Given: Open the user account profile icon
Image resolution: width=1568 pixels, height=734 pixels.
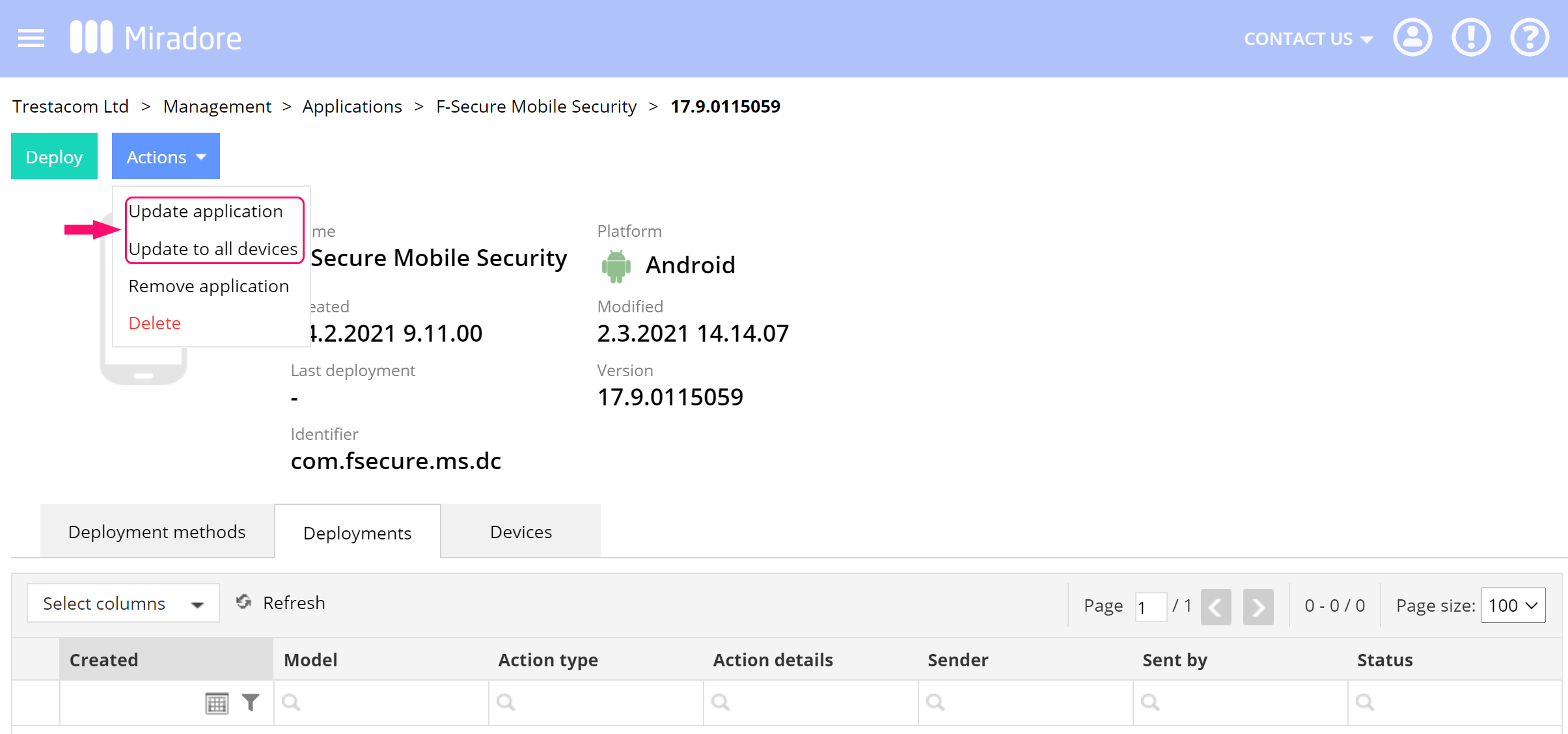Looking at the screenshot, I should click(x=1412, y=38).
